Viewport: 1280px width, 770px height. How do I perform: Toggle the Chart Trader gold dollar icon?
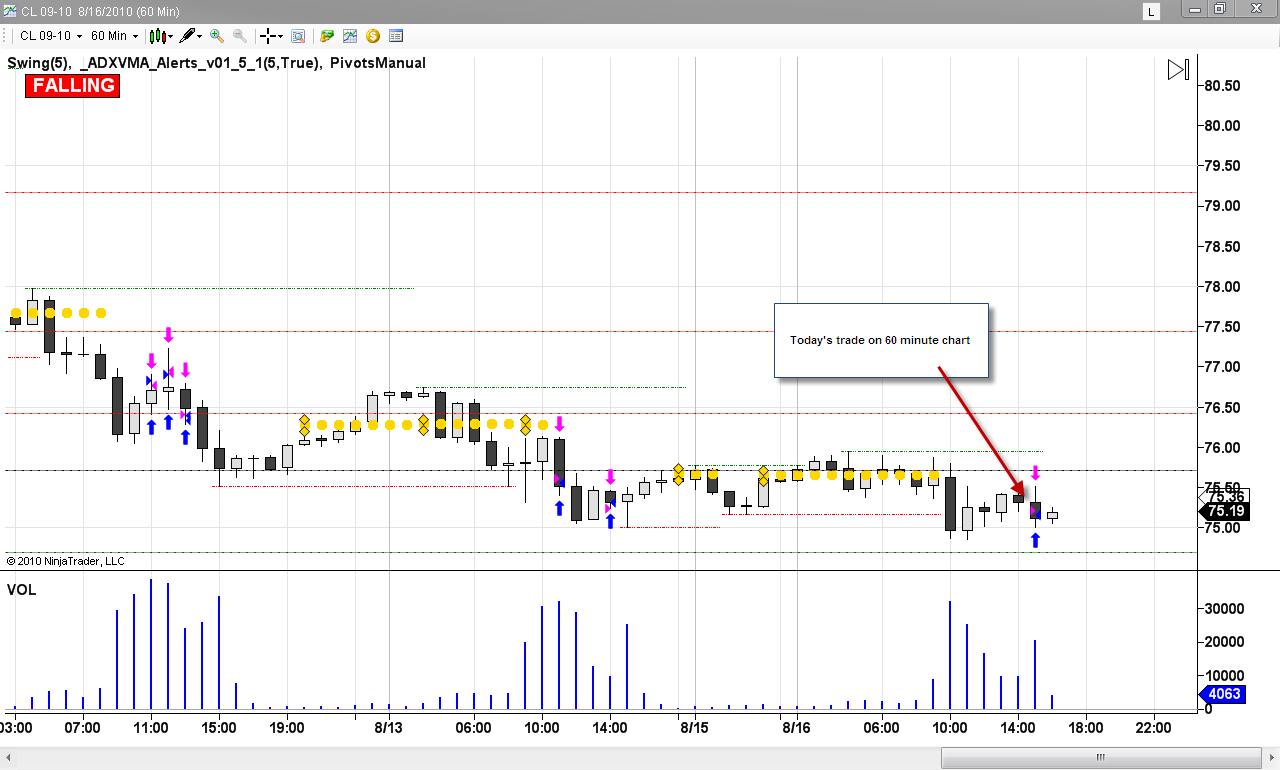click(x=373, y=36)
